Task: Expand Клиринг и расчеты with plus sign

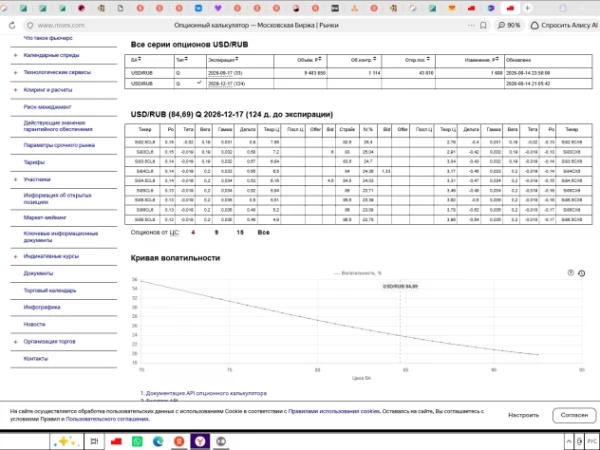Action: point(16,90)
